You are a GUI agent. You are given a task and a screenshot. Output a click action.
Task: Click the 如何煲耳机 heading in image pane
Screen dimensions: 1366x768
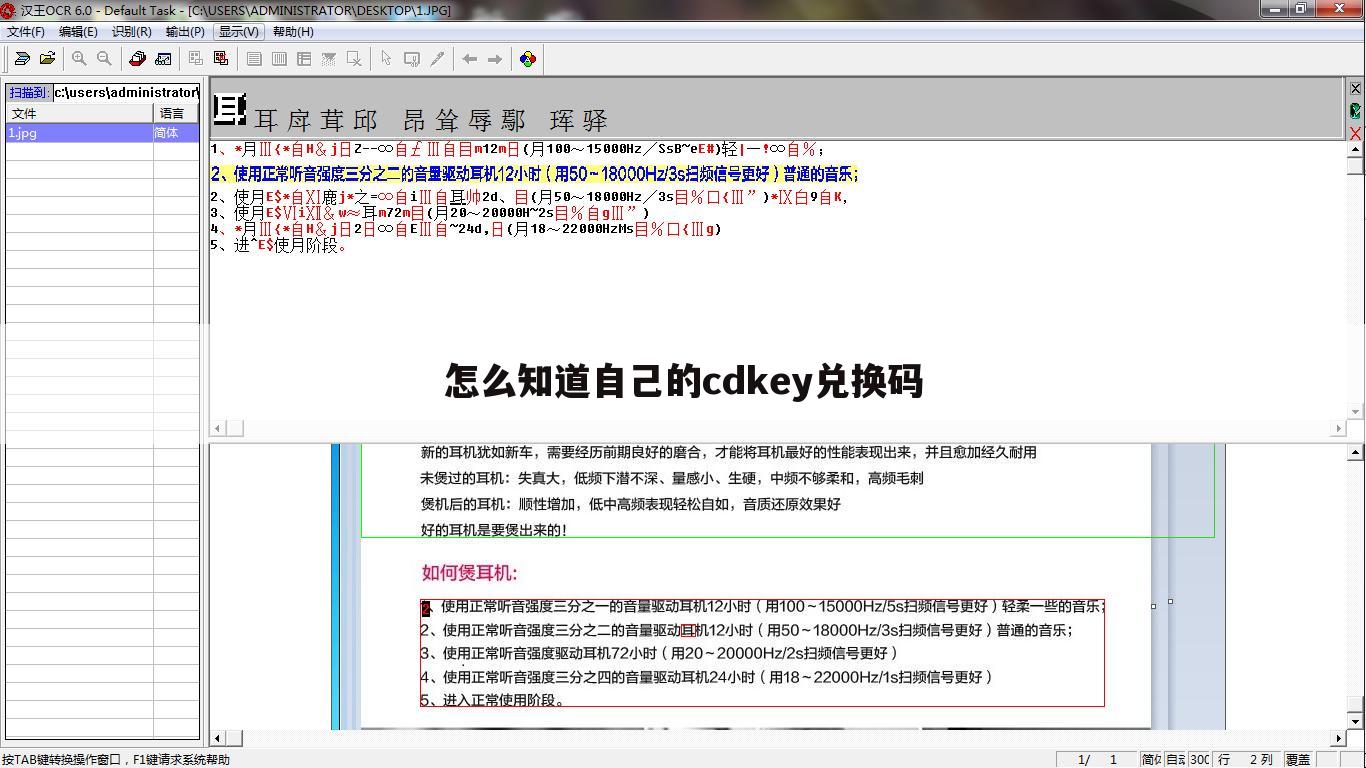pos(469,573)
